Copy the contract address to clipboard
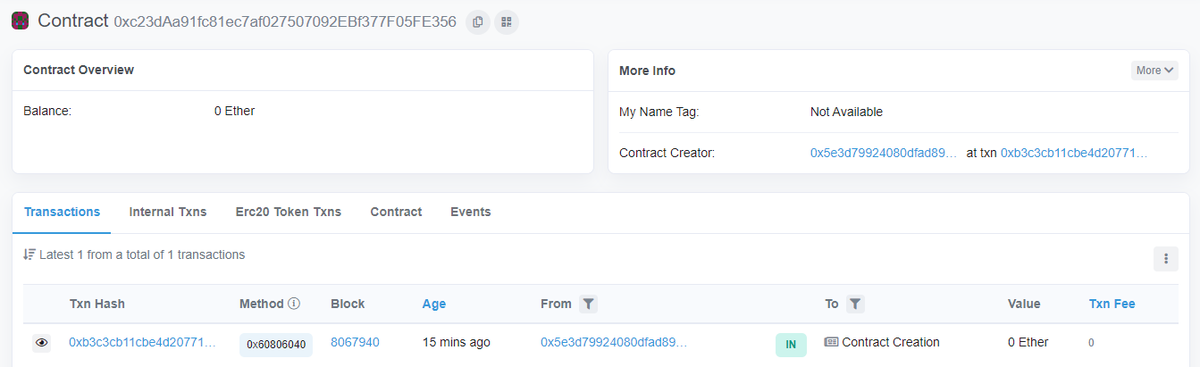1200x367 pixels. (478, 21)
